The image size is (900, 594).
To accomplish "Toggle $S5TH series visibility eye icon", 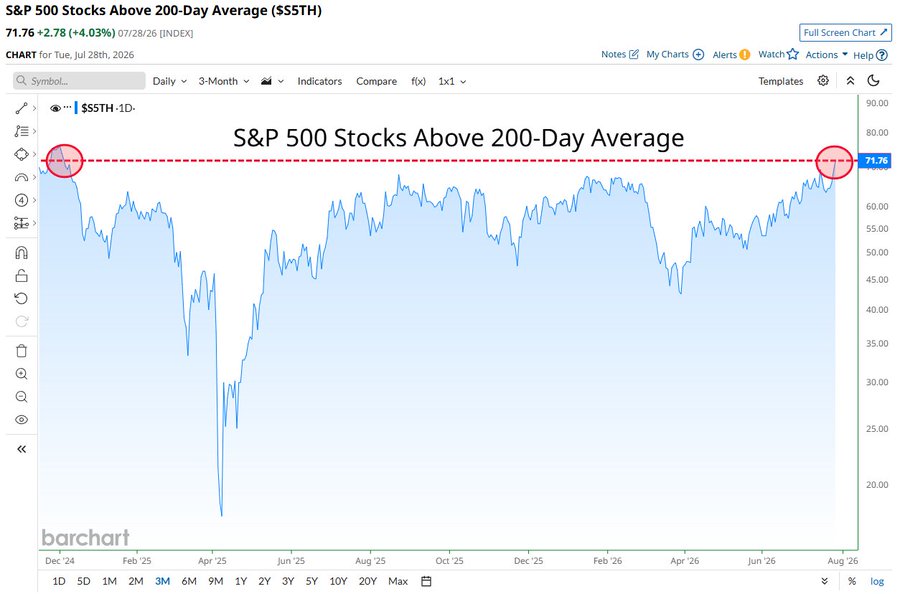I will pos(55,108).
